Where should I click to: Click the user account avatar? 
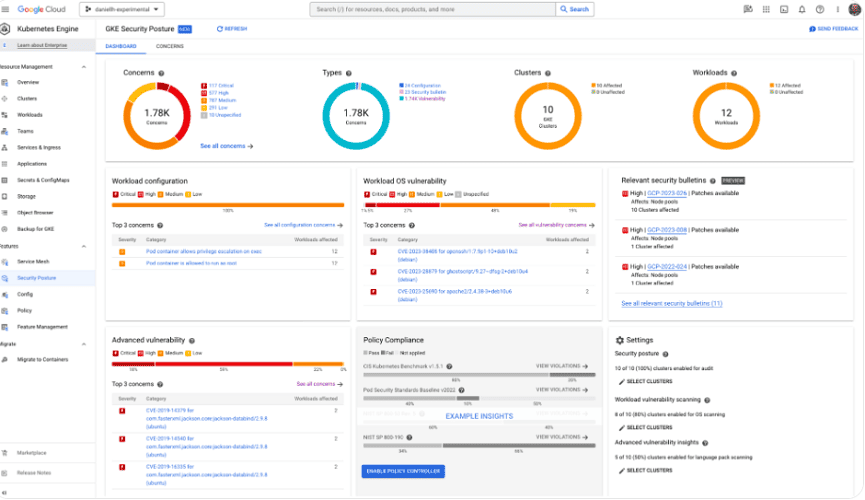coord(854,9)
